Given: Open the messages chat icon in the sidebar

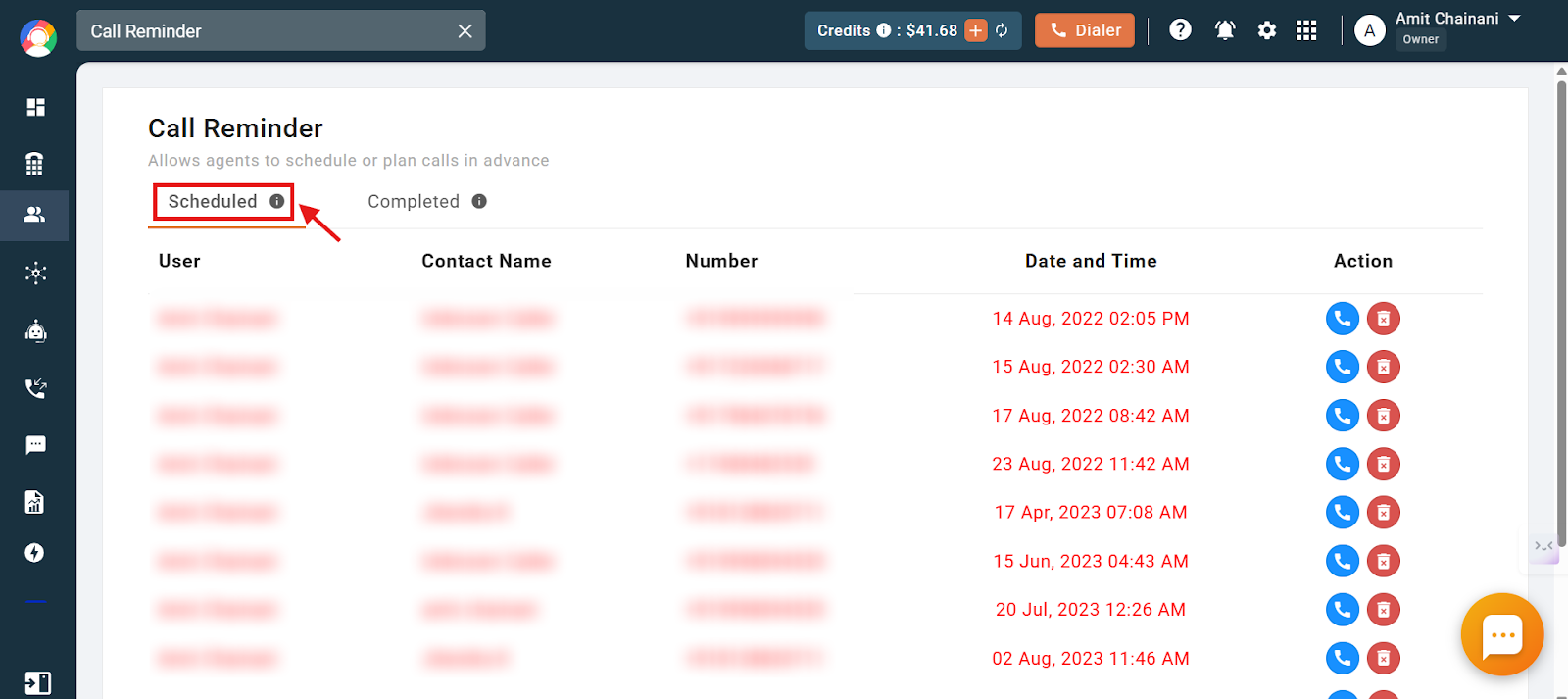Looking at the screenshot, I should [35, 446].
